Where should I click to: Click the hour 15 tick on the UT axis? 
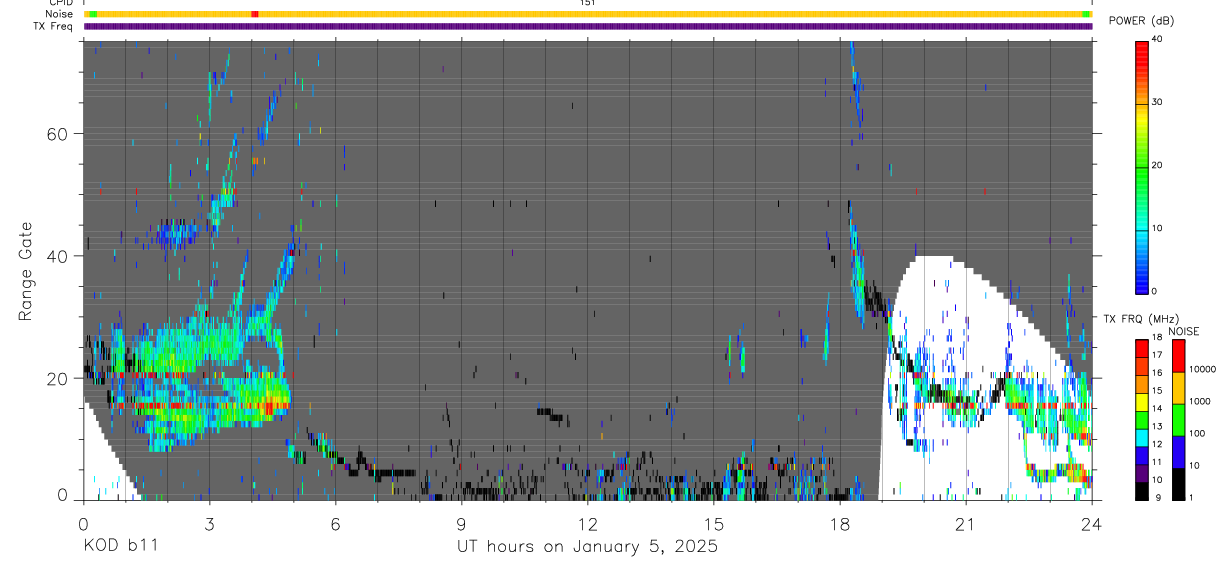(713, 523)
